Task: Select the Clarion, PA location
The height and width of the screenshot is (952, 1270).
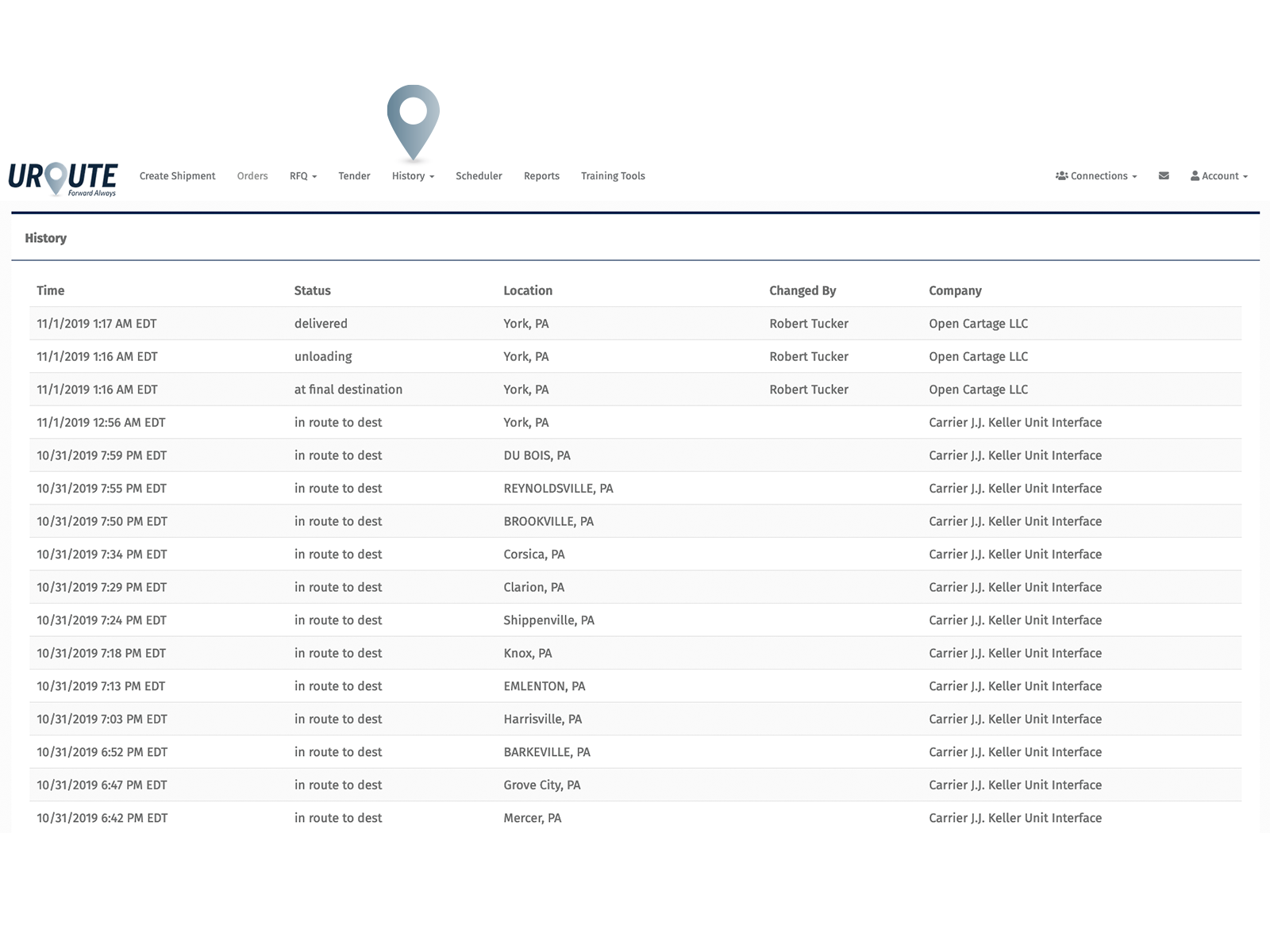Action: (533, 587)
